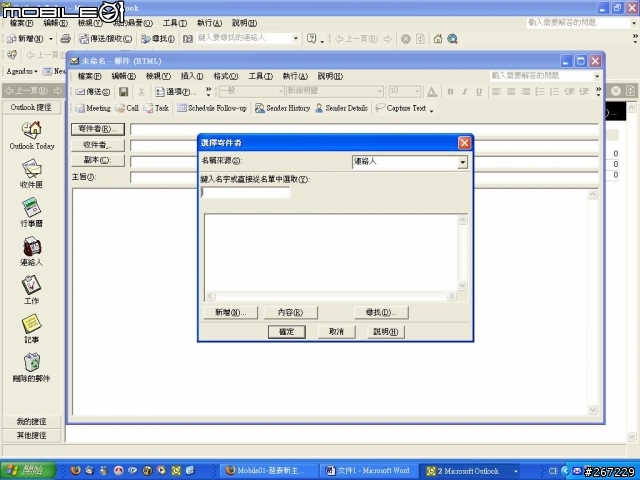The height and width of the screenshot is (480, 640).
Task: Click 尋找(D)... button in dialog
Action: 381,313
